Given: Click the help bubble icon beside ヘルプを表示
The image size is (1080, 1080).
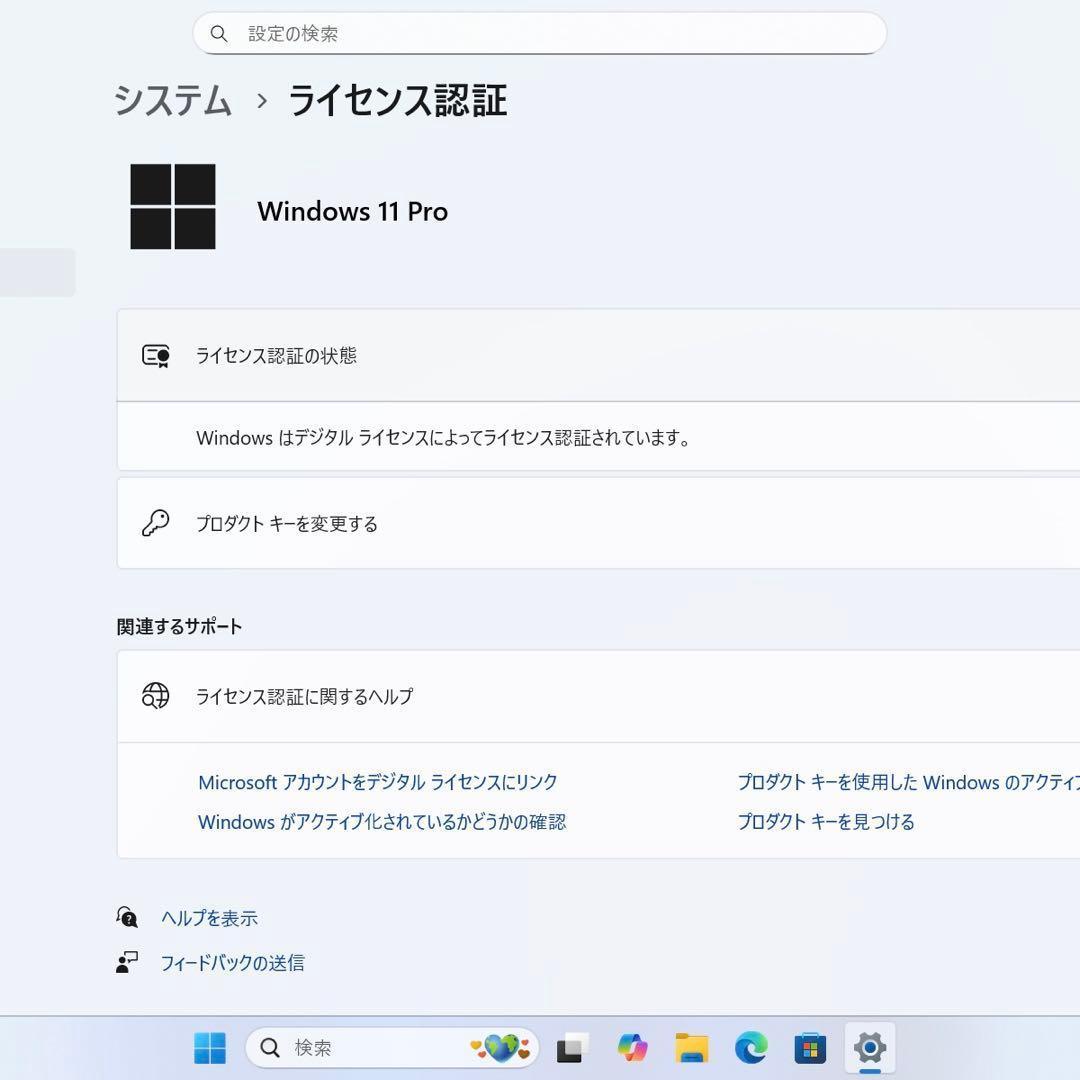Looking at the screenshot, I should [127, 917].
